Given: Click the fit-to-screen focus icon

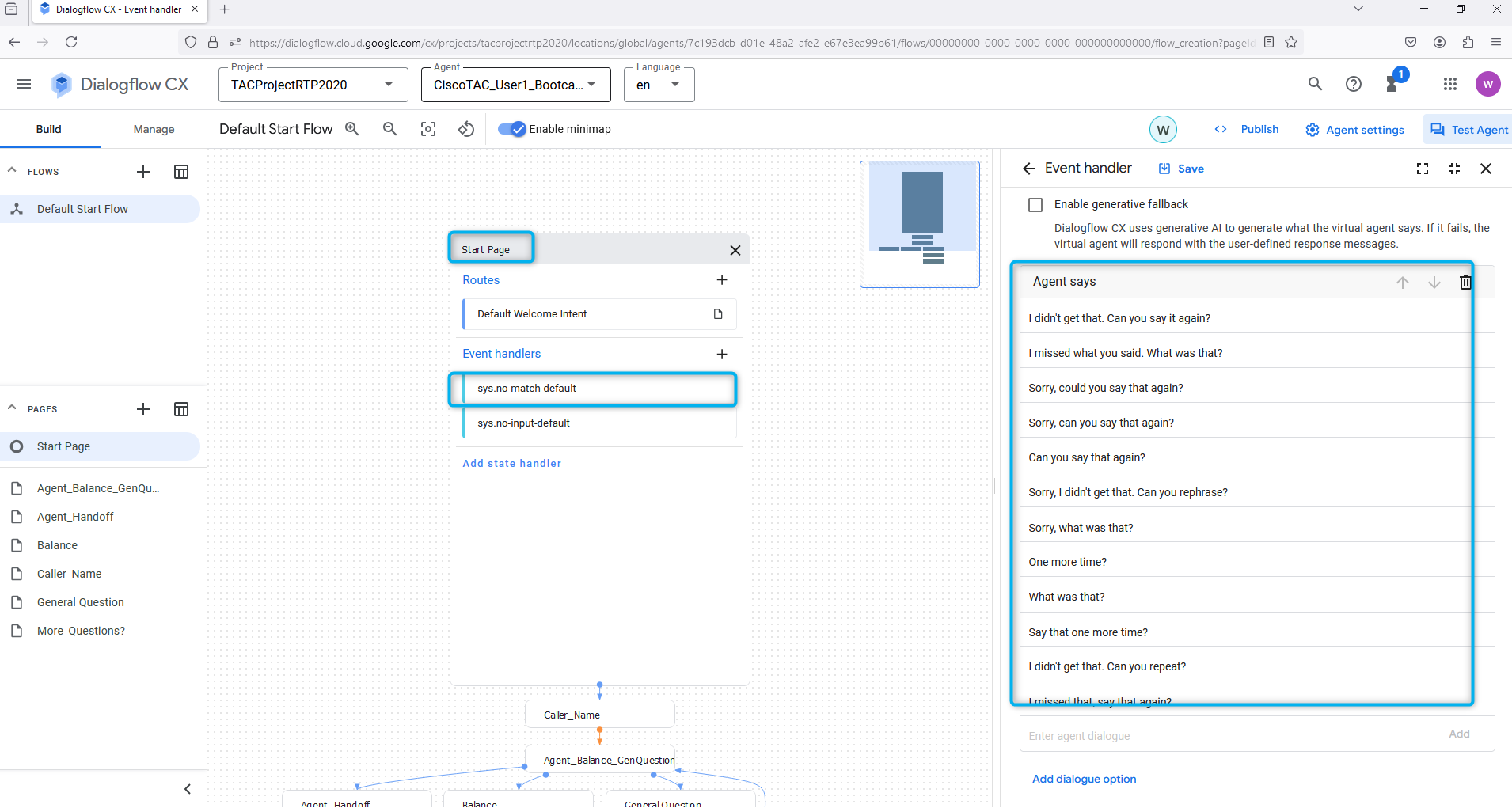Looking at the screenshot, I should (x=428, y=129).
